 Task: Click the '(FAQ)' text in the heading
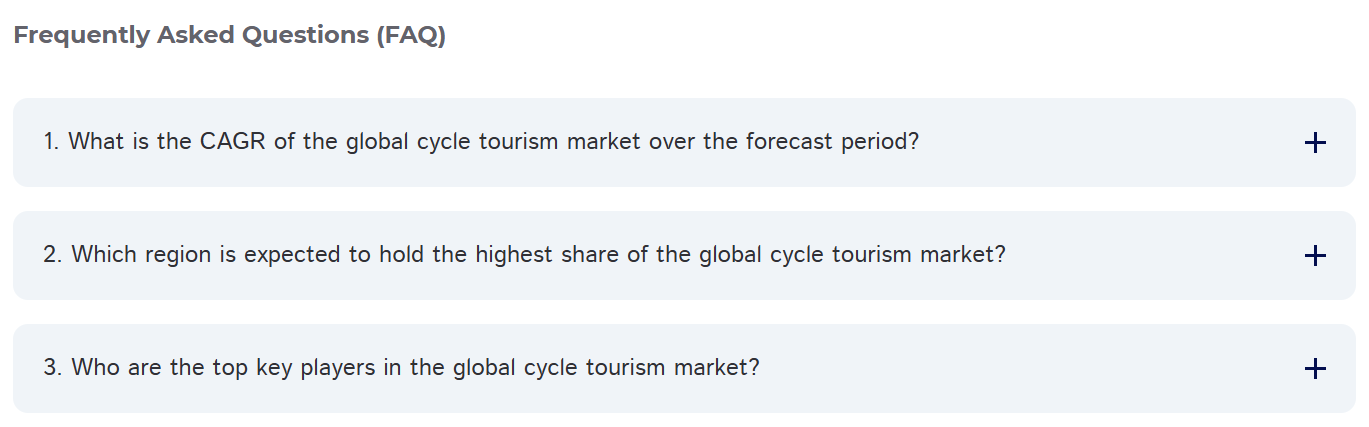coord(411,36)
